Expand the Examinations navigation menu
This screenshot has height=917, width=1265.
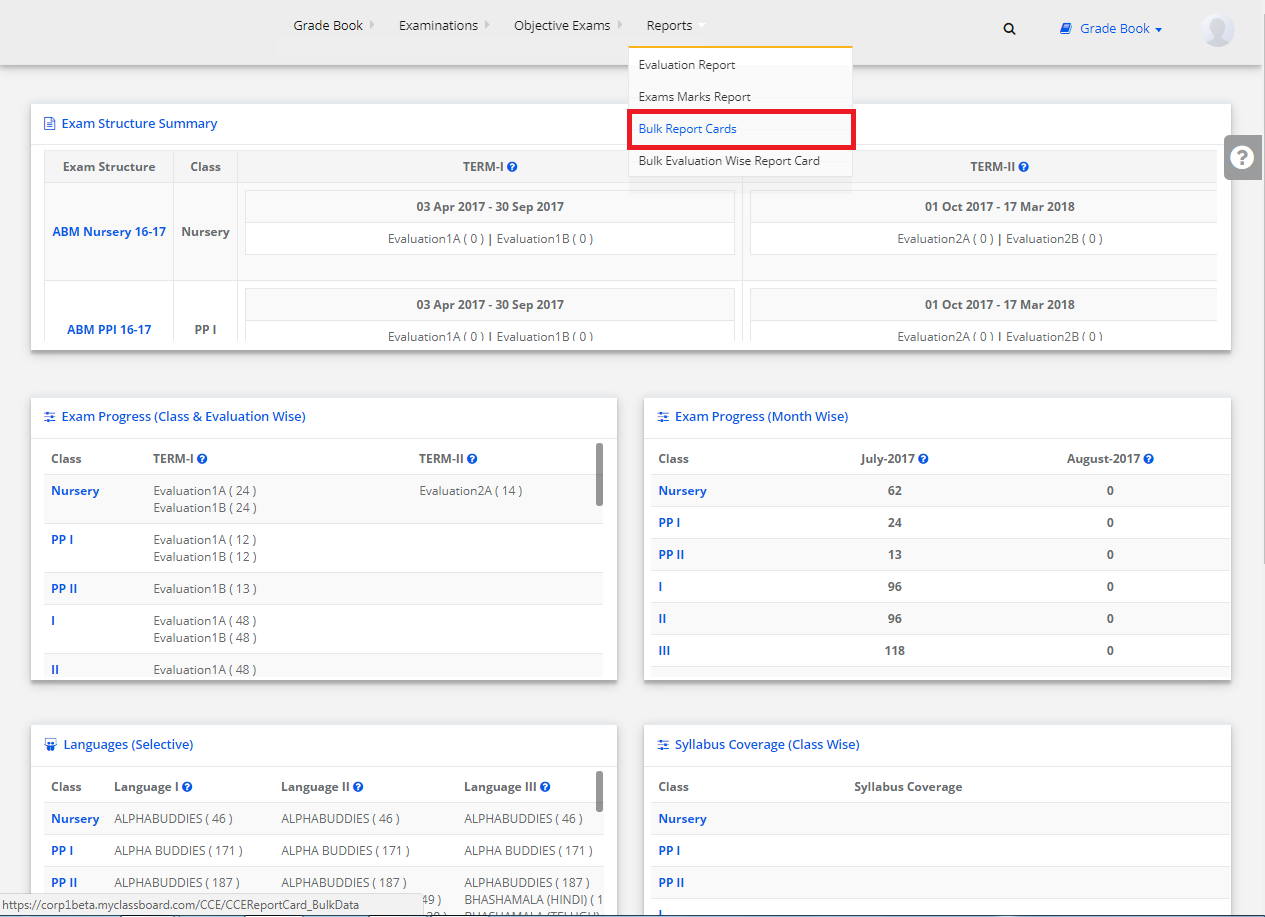point(444,26)
